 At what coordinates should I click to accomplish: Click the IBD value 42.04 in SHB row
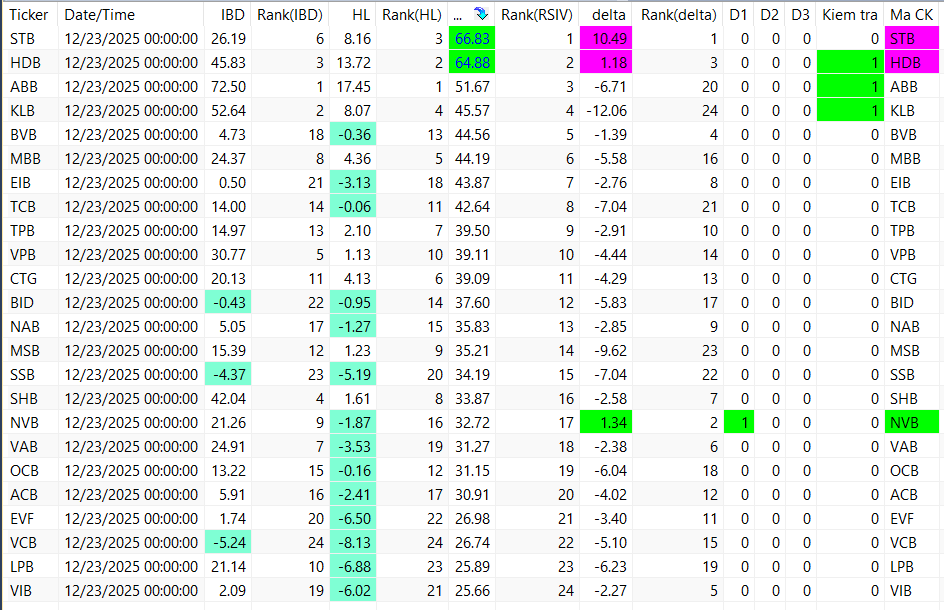(x=228, y=399)
